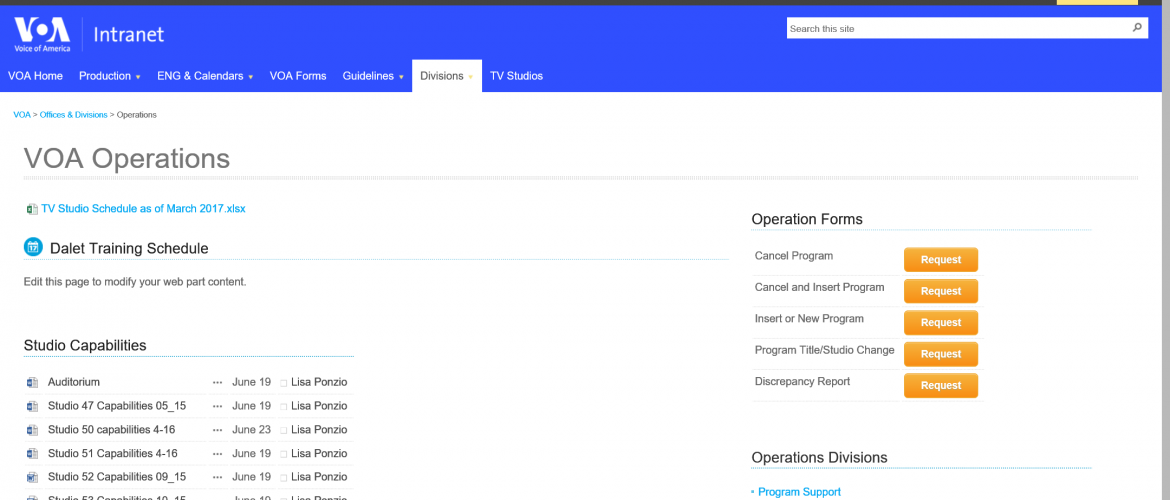
Task: Open the ellipsis menu for Studio 47 Capabilities
Action: point(217,406)
